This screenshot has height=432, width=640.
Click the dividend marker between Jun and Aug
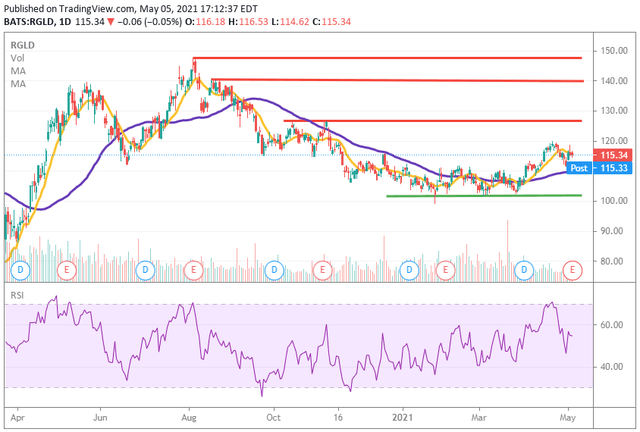[145, 270]
